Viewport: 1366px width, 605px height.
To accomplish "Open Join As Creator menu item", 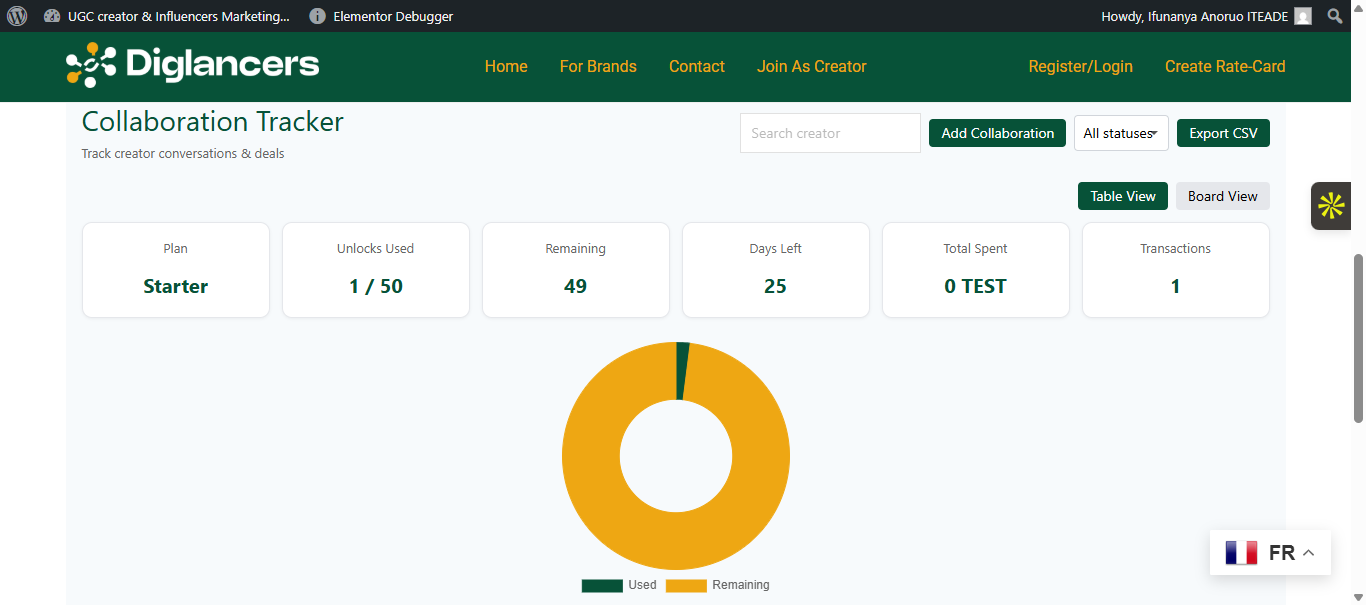I will (811, 66).
